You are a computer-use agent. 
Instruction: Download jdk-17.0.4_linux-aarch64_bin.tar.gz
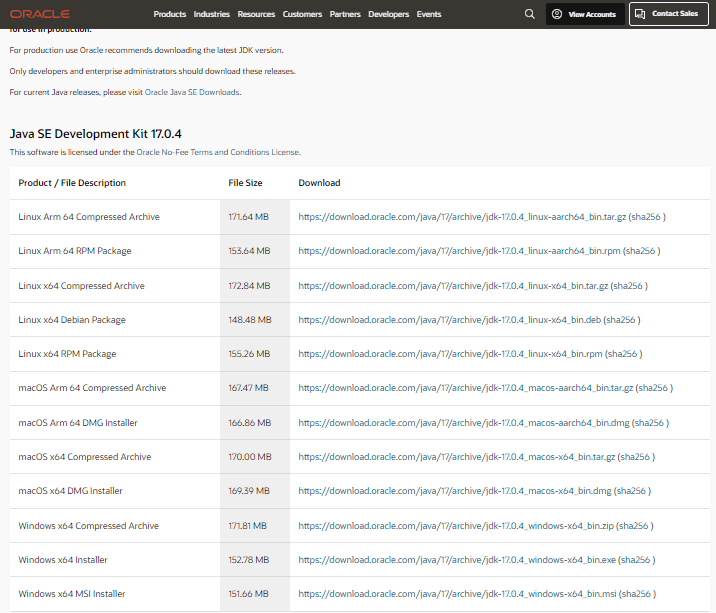(x=462, y=217)
